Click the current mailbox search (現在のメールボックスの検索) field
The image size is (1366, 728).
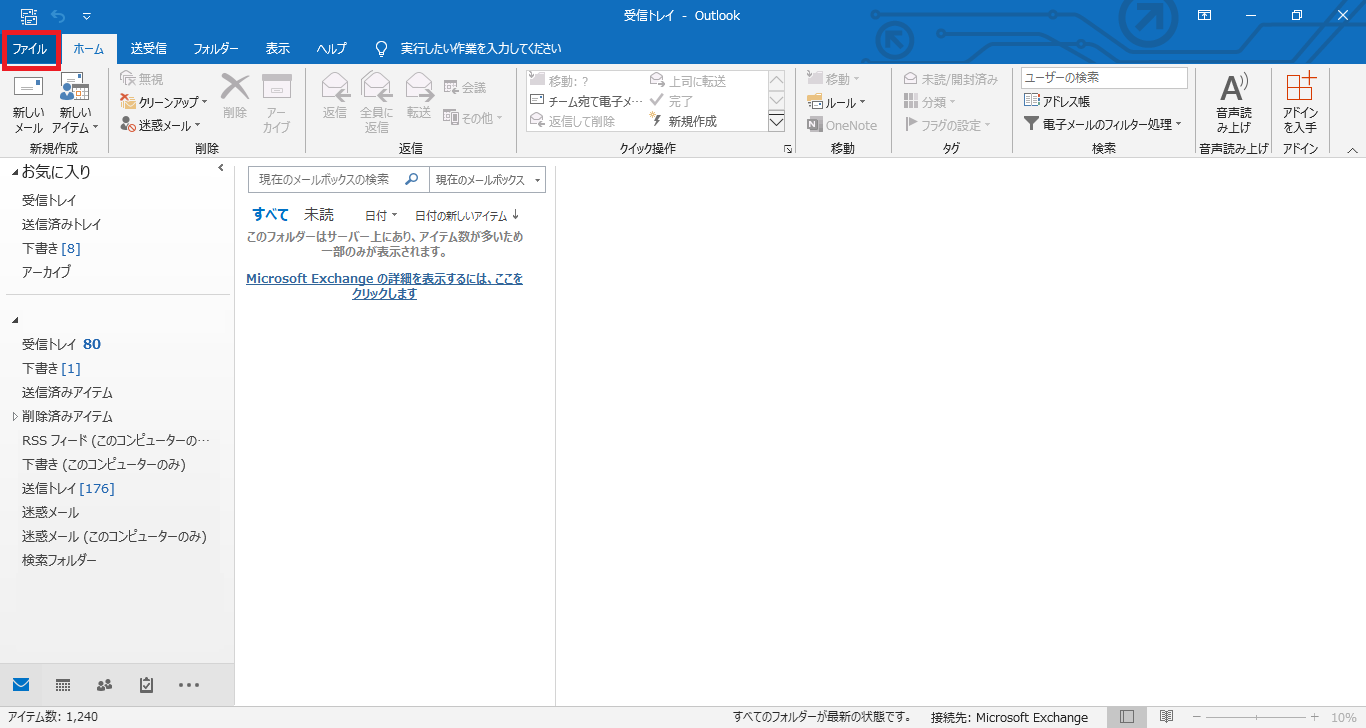pyautogui.click(x=339, y=179)
